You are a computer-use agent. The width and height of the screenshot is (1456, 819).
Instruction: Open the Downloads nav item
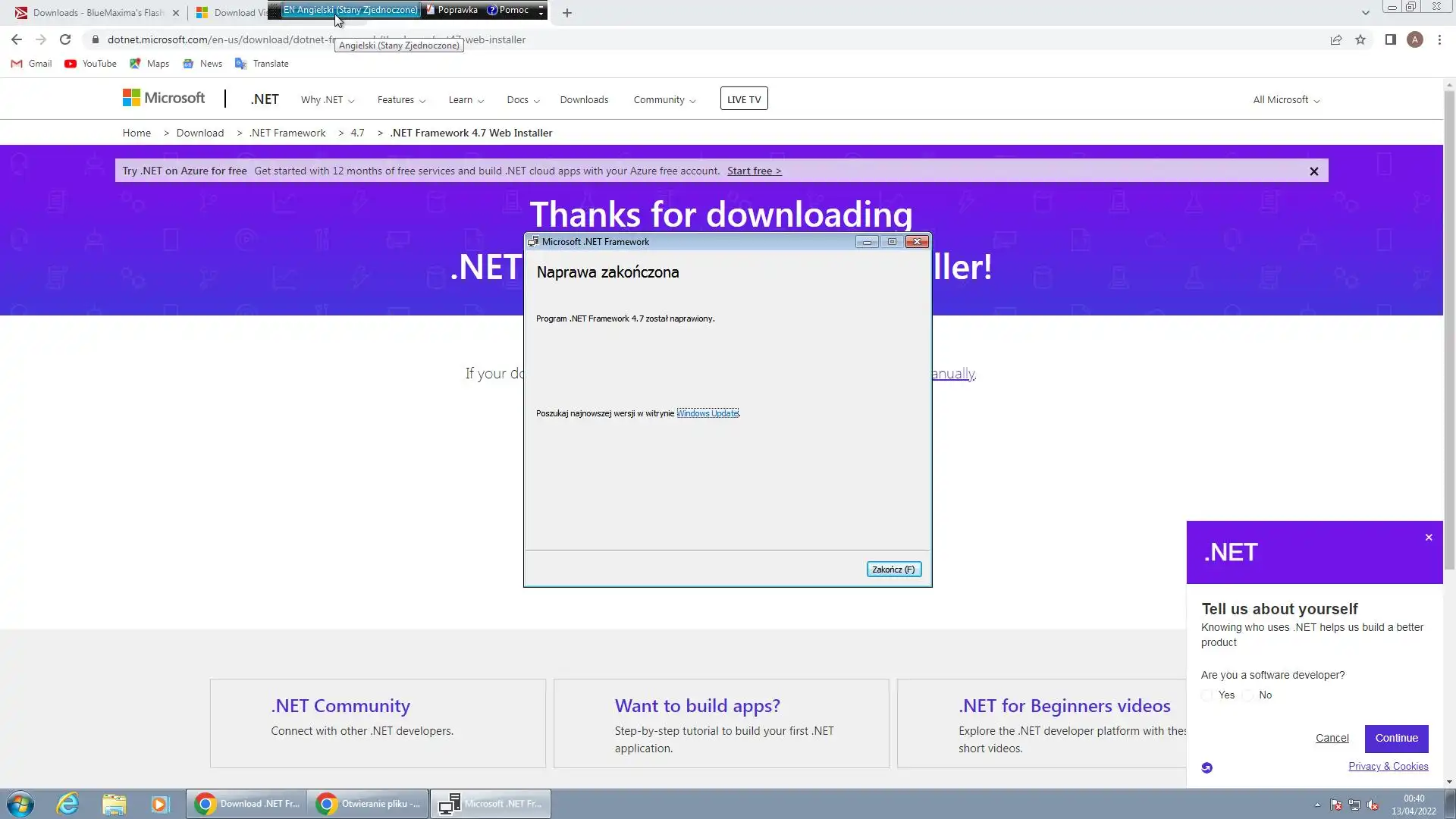click(584, 100)
